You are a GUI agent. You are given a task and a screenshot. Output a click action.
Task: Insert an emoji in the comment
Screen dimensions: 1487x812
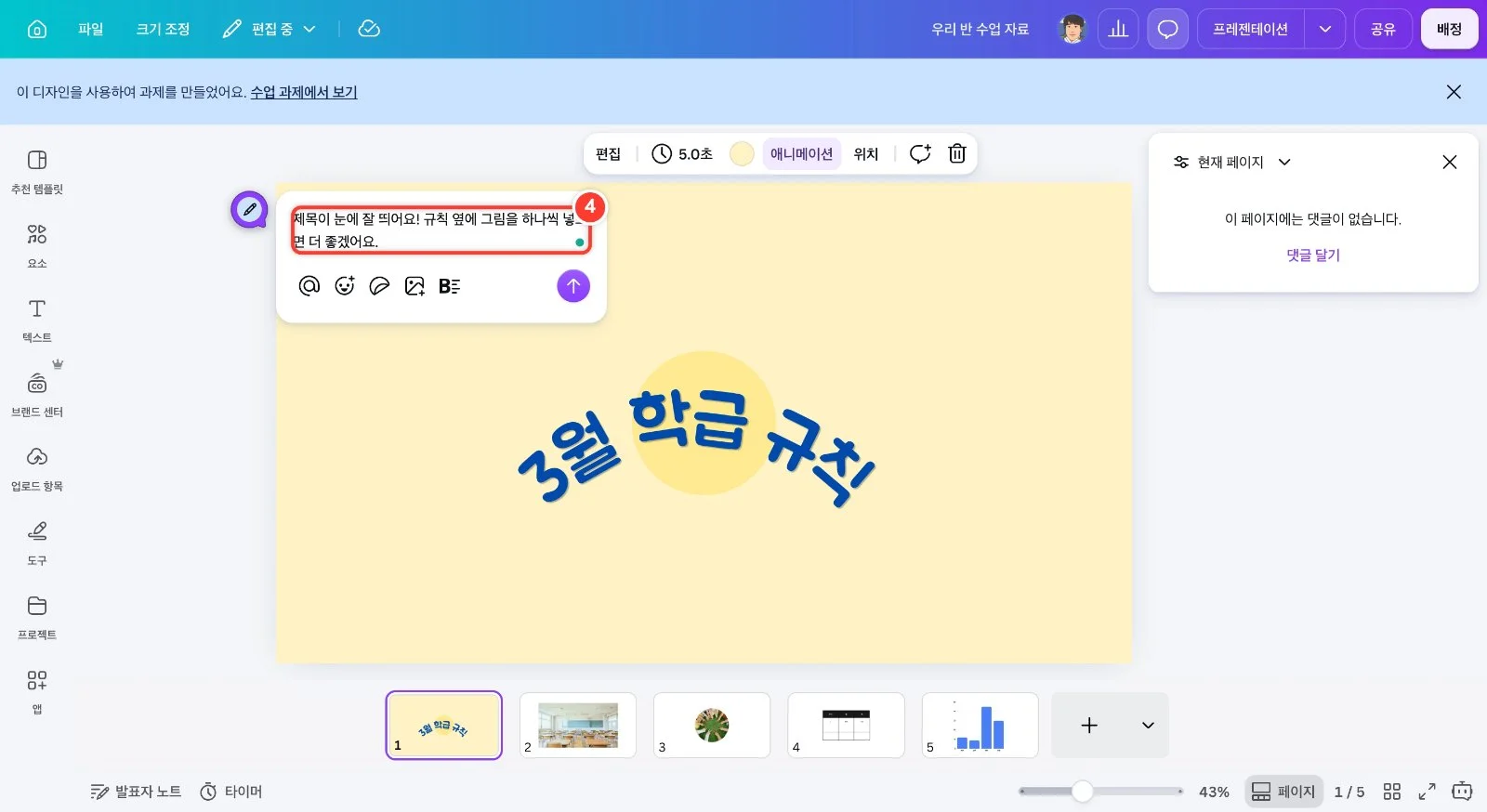345,286
